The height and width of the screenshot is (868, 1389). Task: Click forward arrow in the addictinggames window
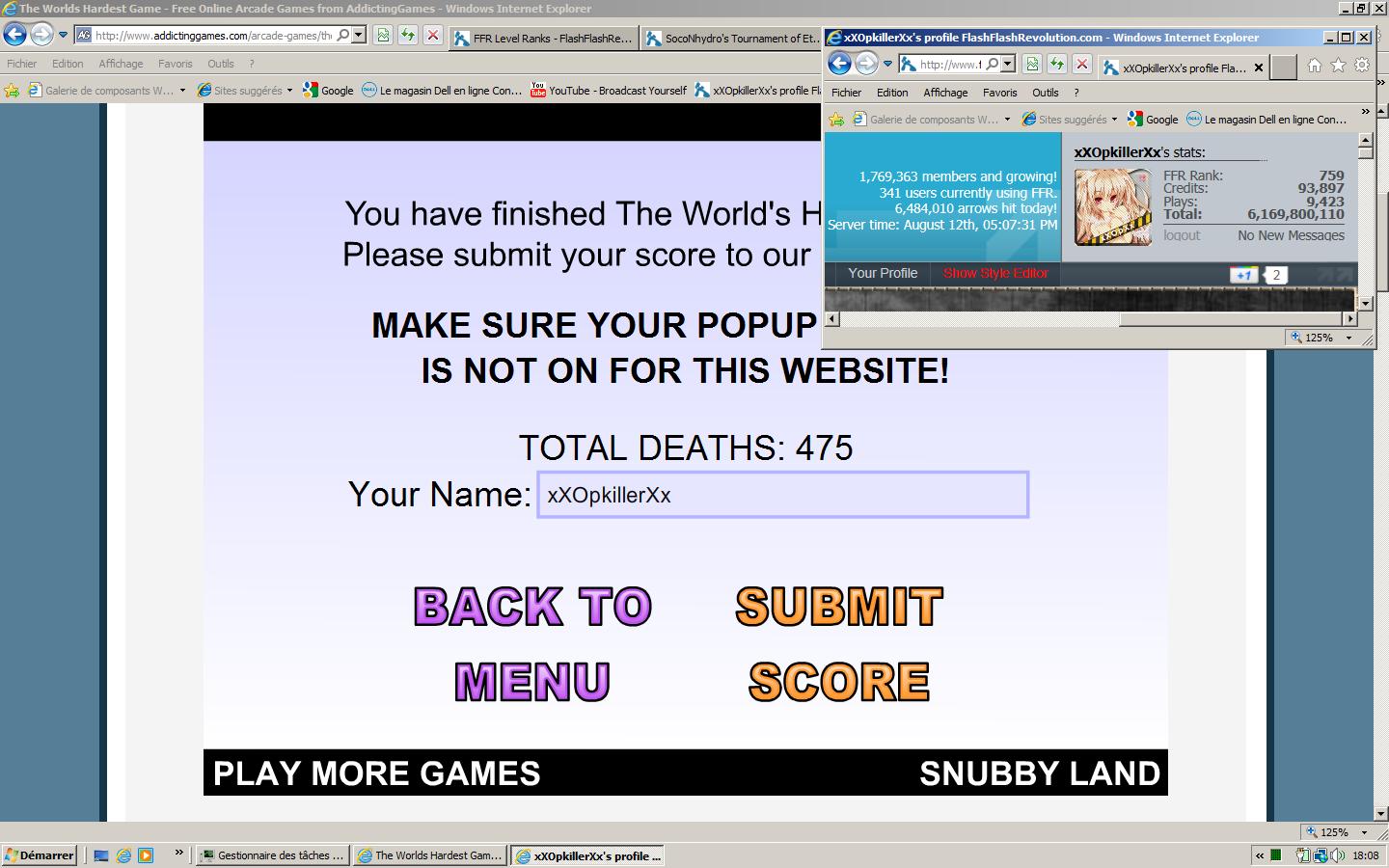coord(41,36)
